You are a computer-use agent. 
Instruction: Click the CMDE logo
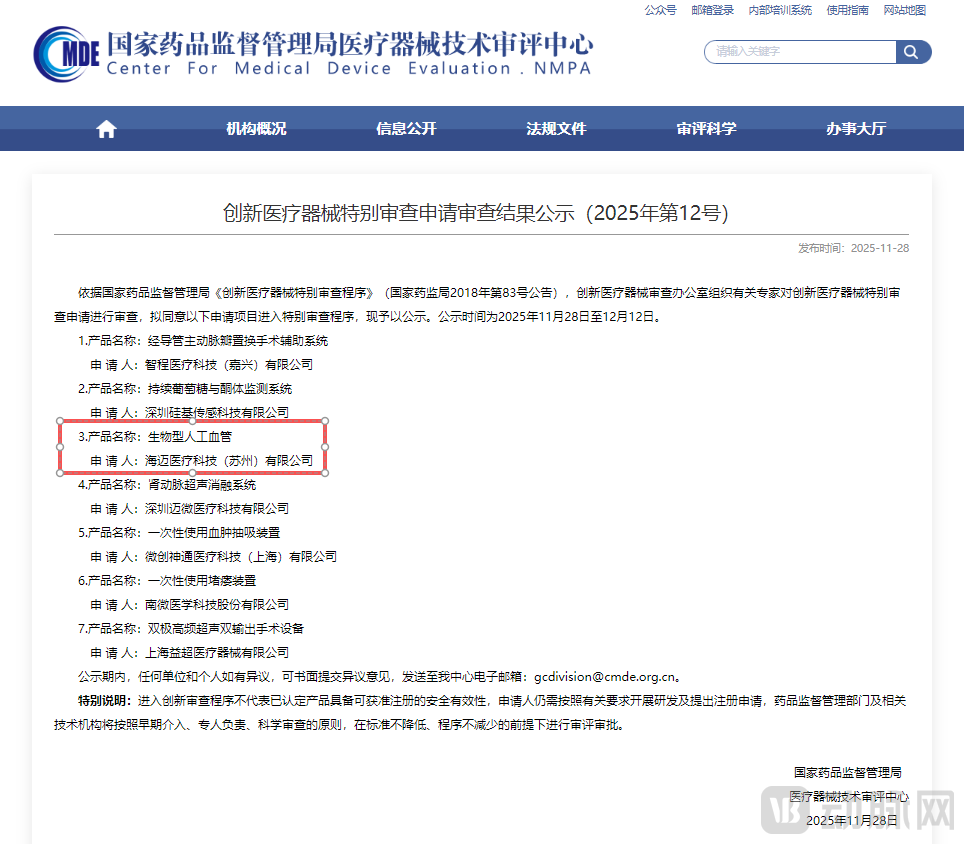click(66, 54)
